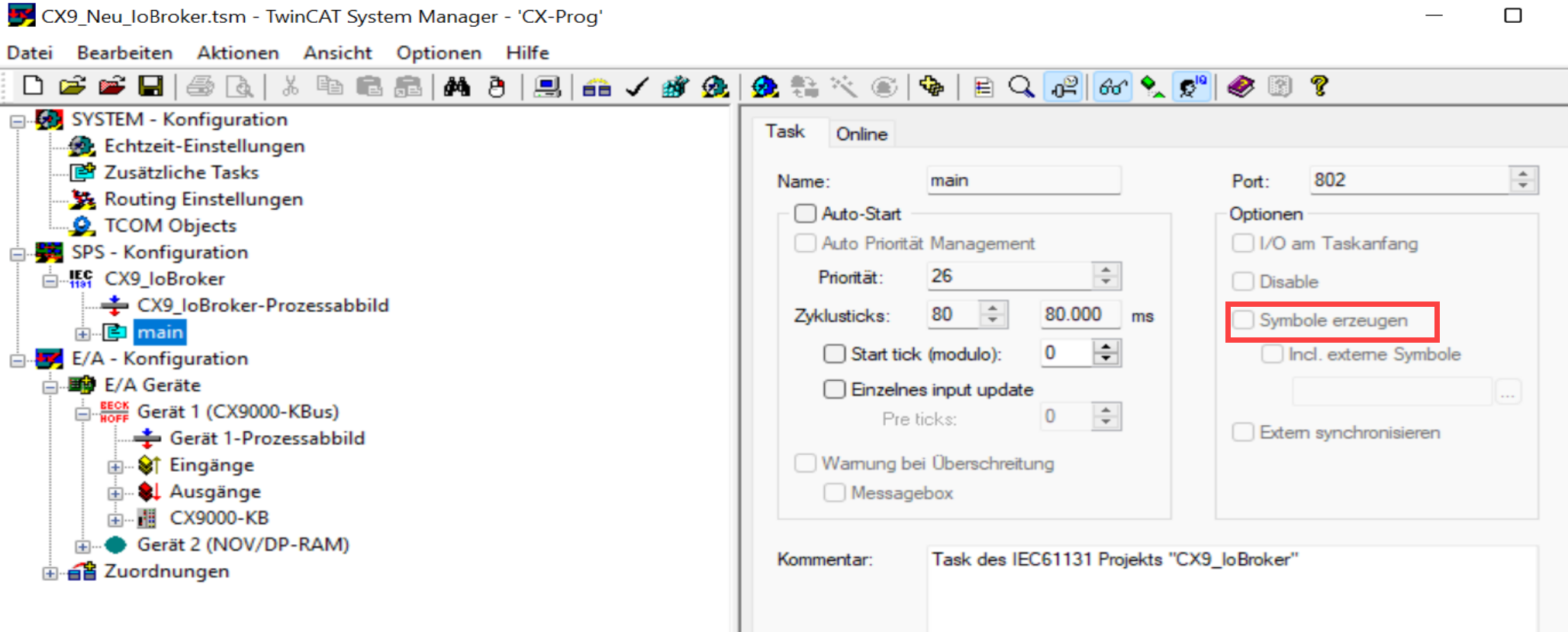This screenshot has width=1568, height=632.
Task: Expand the Ausgänge node
Action: pyautogui.click(x=115, y=493)
